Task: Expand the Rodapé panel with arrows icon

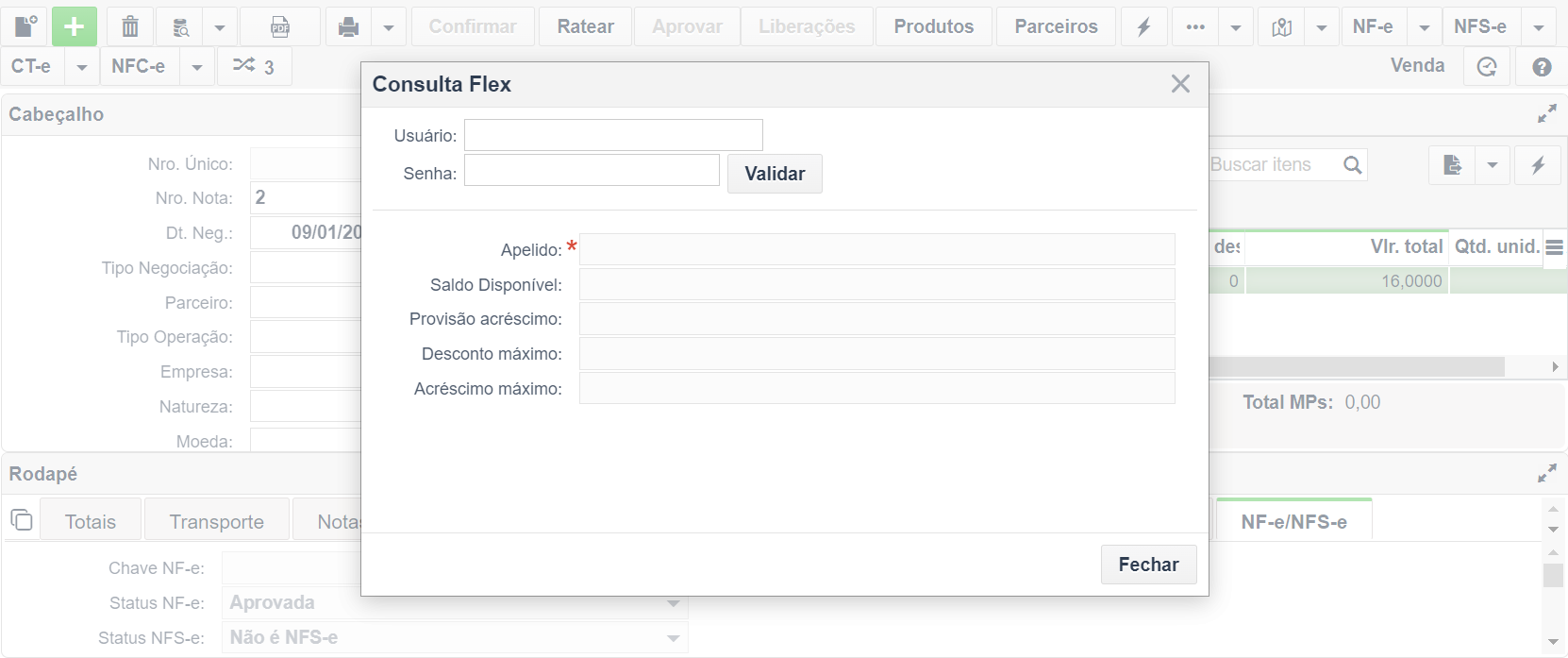Action: click(x=1547, y=474)
